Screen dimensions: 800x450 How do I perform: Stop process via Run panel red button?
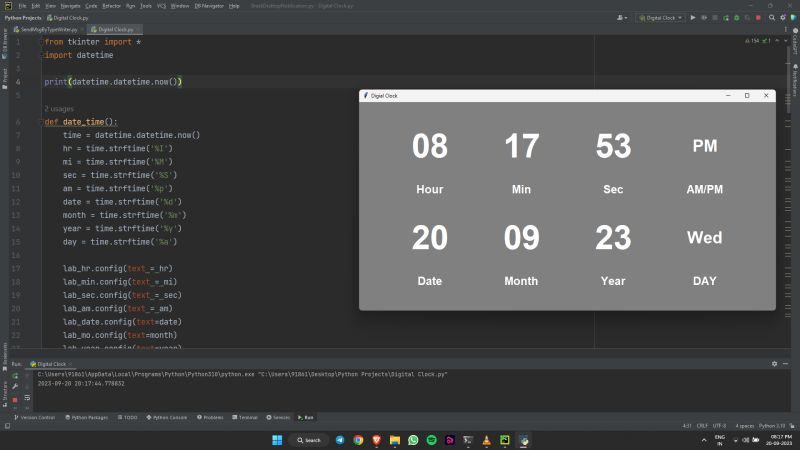[x=15, y=399]
